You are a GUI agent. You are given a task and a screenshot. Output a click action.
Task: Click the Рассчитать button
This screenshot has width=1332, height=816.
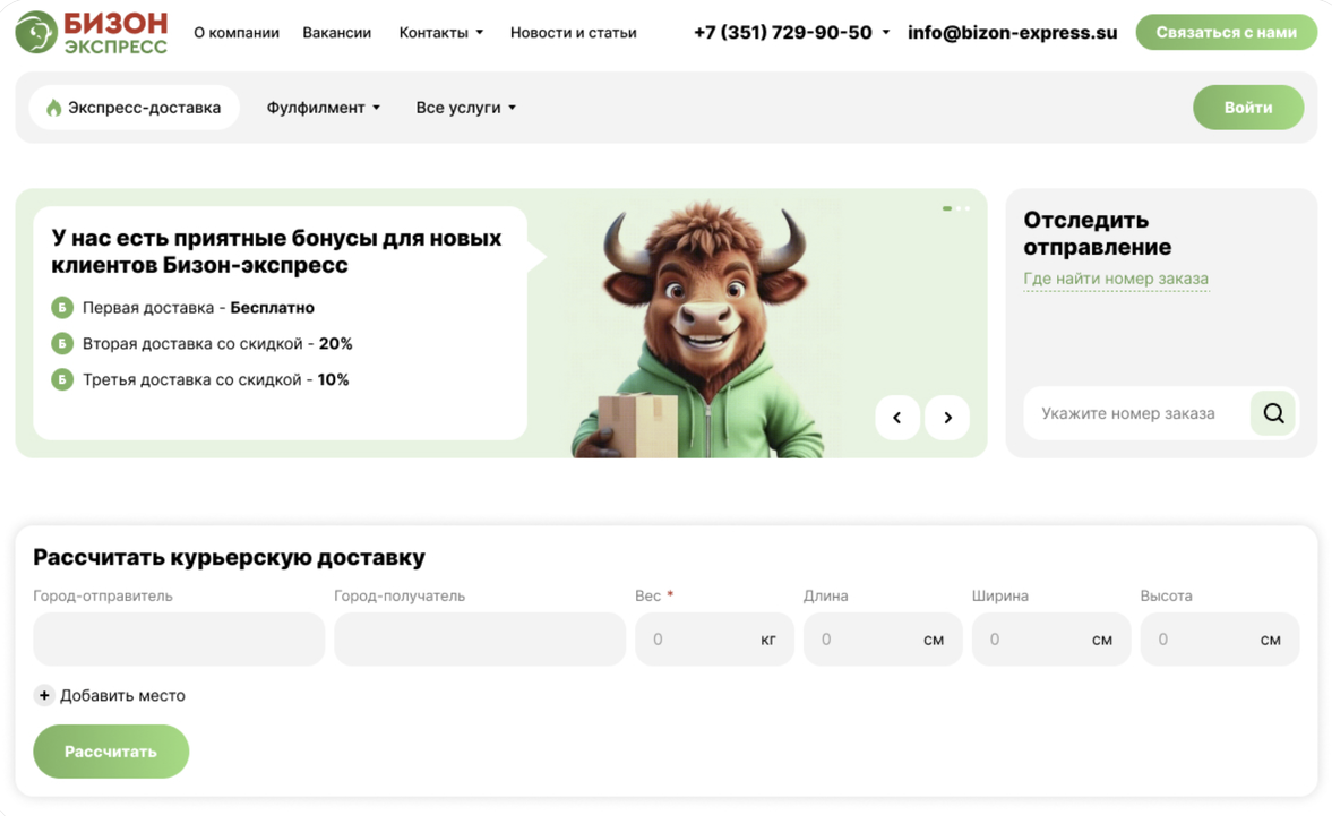pyautogui.click(x=111, y=751)
